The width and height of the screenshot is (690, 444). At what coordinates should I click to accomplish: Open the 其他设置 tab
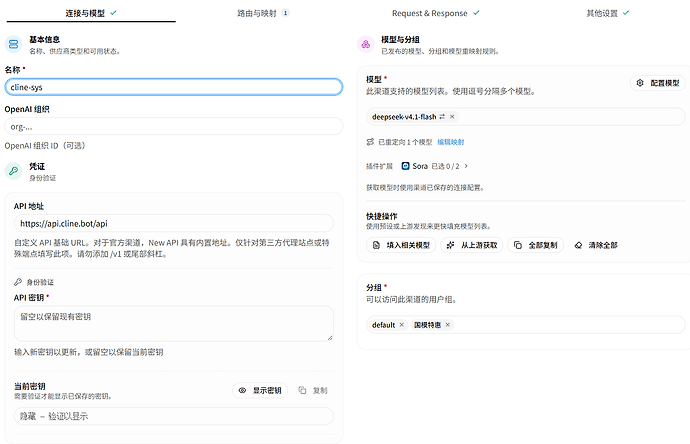click(608, 13)
